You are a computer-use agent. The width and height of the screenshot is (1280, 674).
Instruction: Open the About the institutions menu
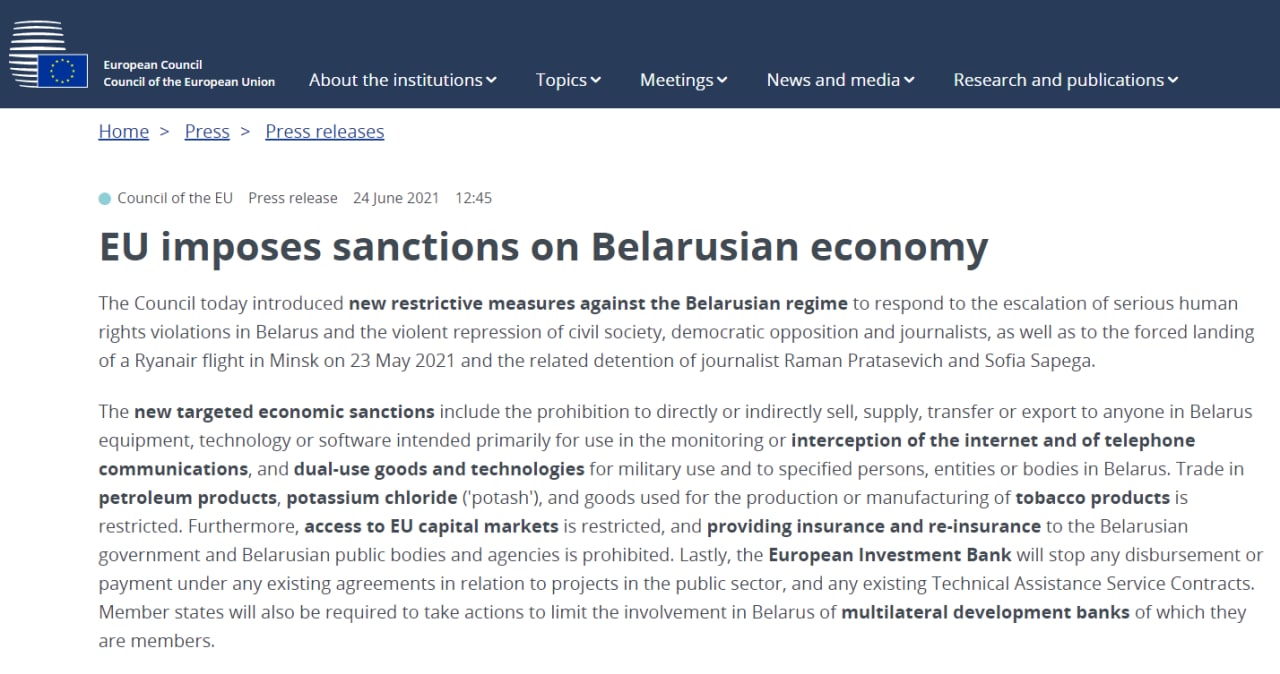395,80
